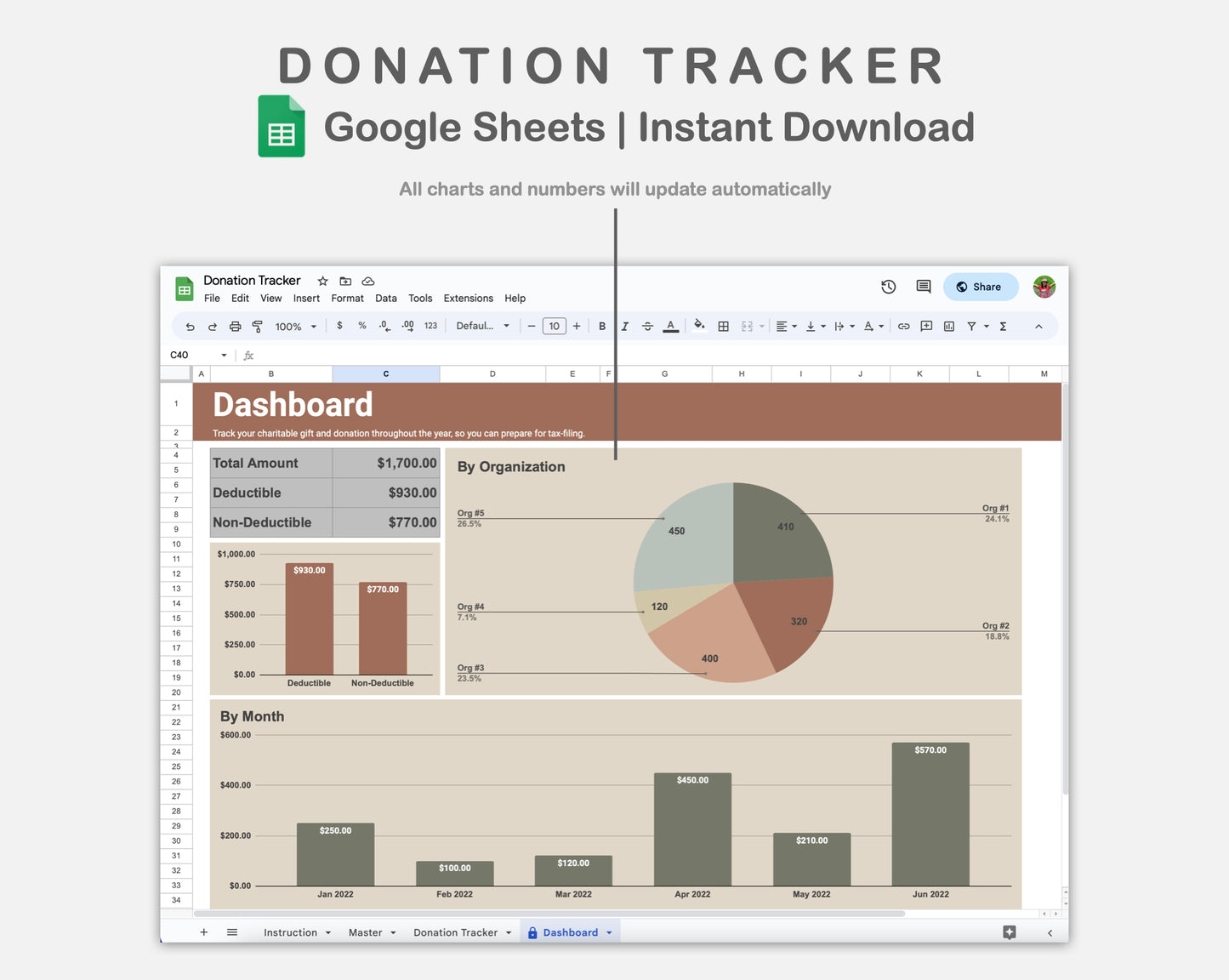Click the Print icon in the toolbar

(x=236, y=326)
